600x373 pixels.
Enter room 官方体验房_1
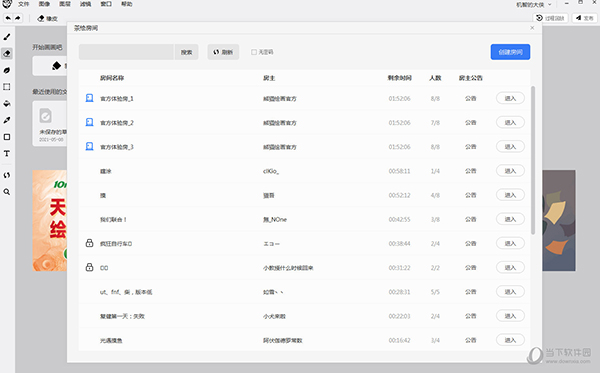click(510, 98)
